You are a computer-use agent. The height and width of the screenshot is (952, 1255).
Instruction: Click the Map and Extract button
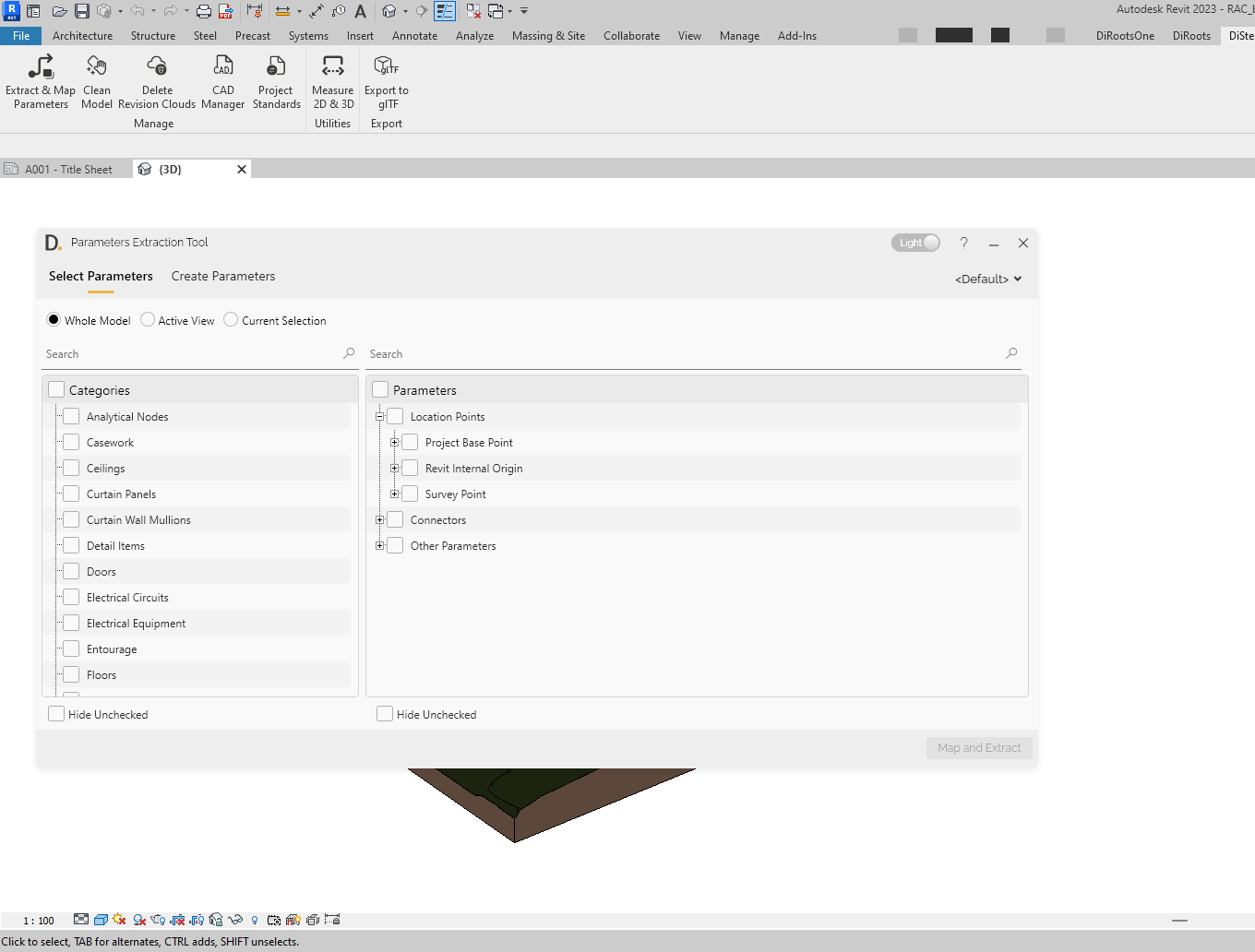click(978, 747)
